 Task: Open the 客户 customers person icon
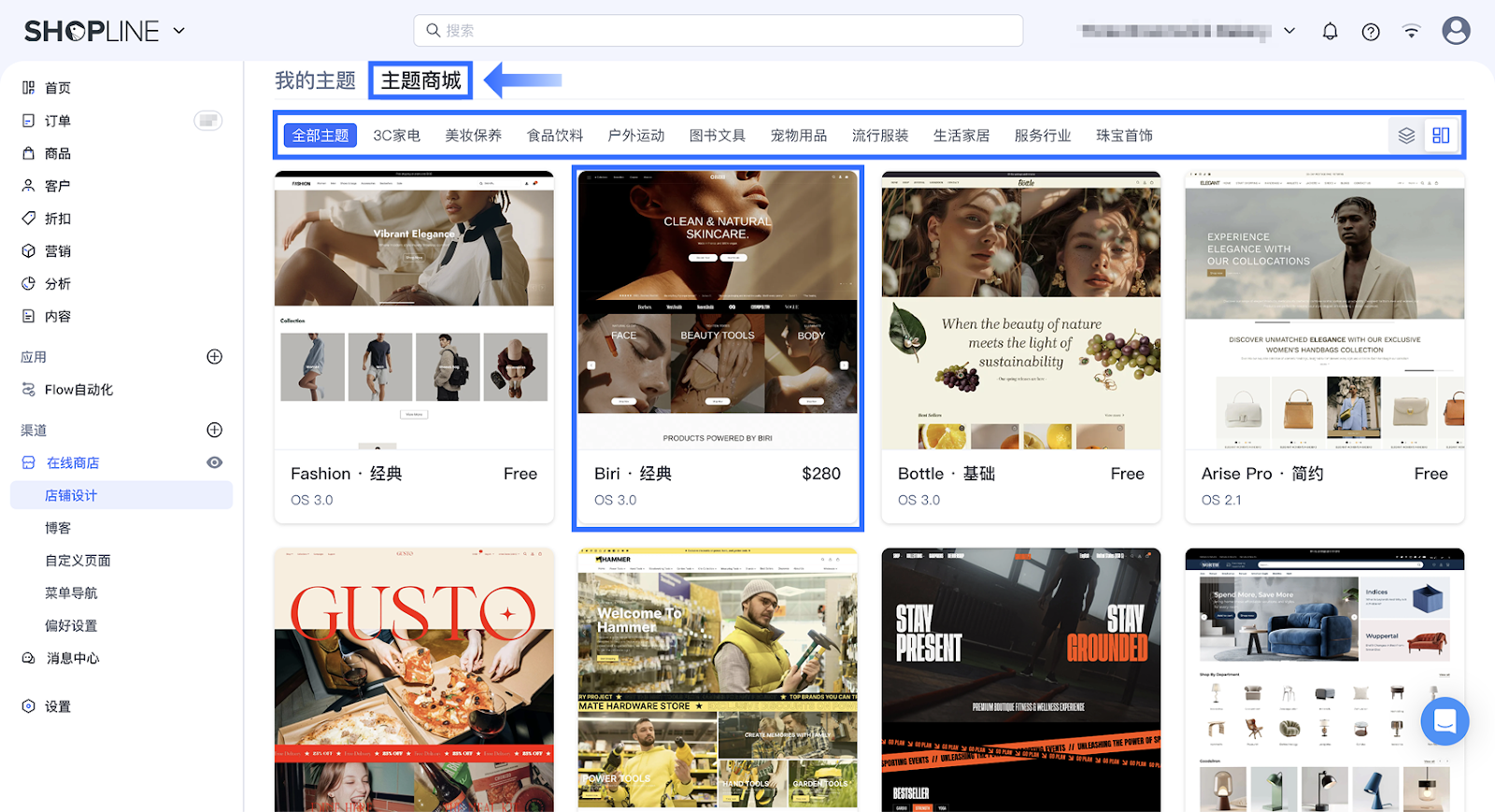(29, 186)
